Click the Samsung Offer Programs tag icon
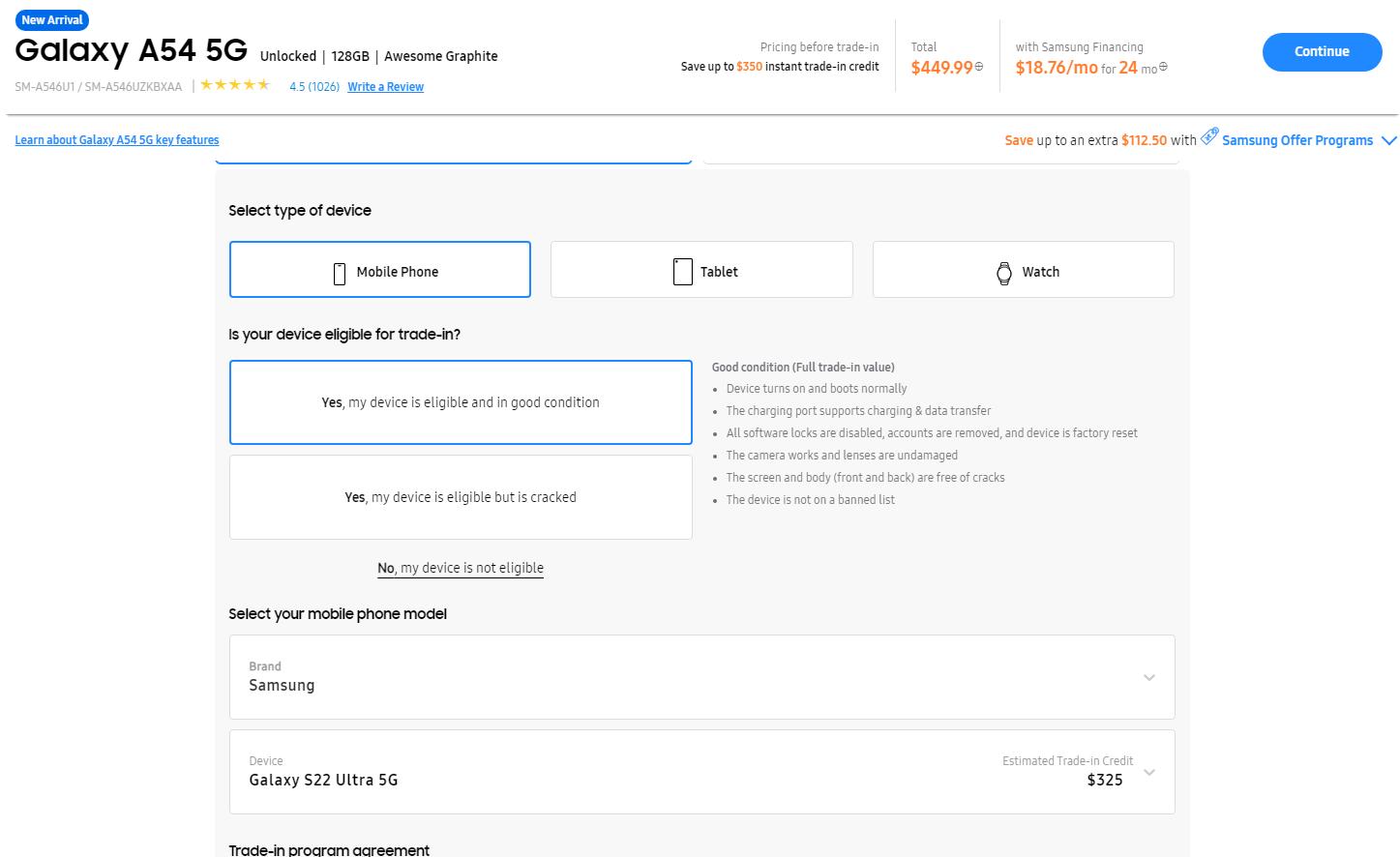Image resolution: width=1400 pixels, height=857 pixels. point(1209,137)
